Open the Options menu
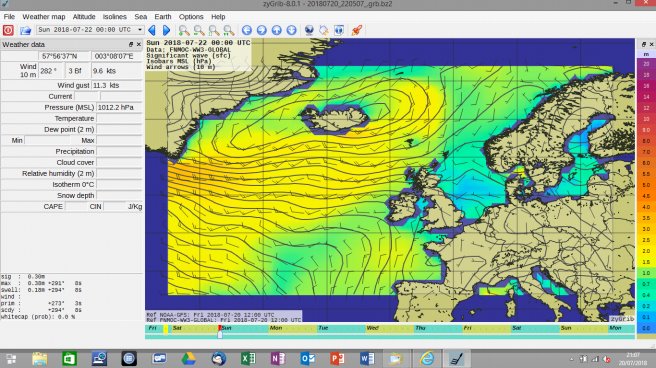The image size is (656, 368). tap(191, 17)
